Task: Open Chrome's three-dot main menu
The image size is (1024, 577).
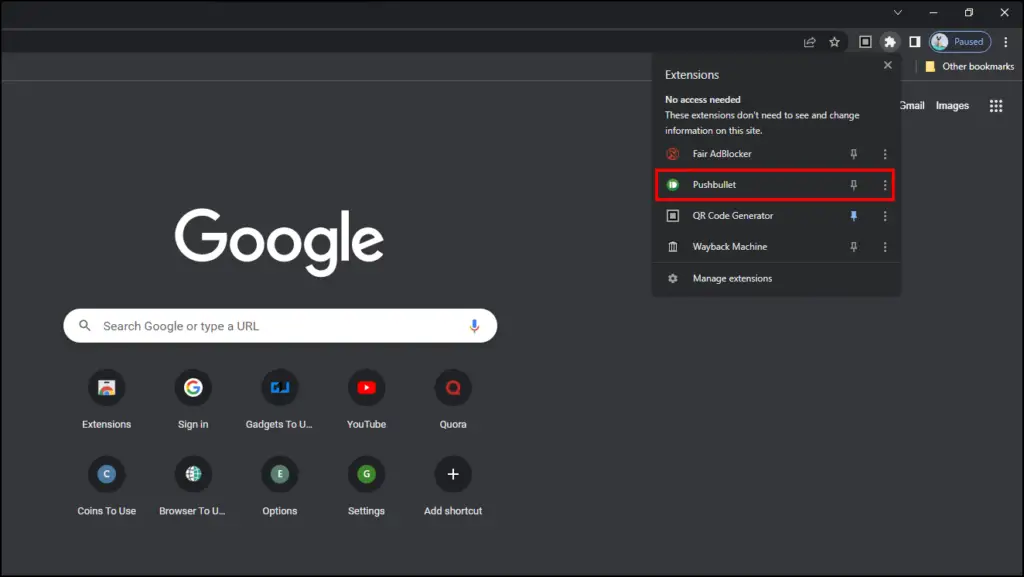Action: coord(1006,42)
